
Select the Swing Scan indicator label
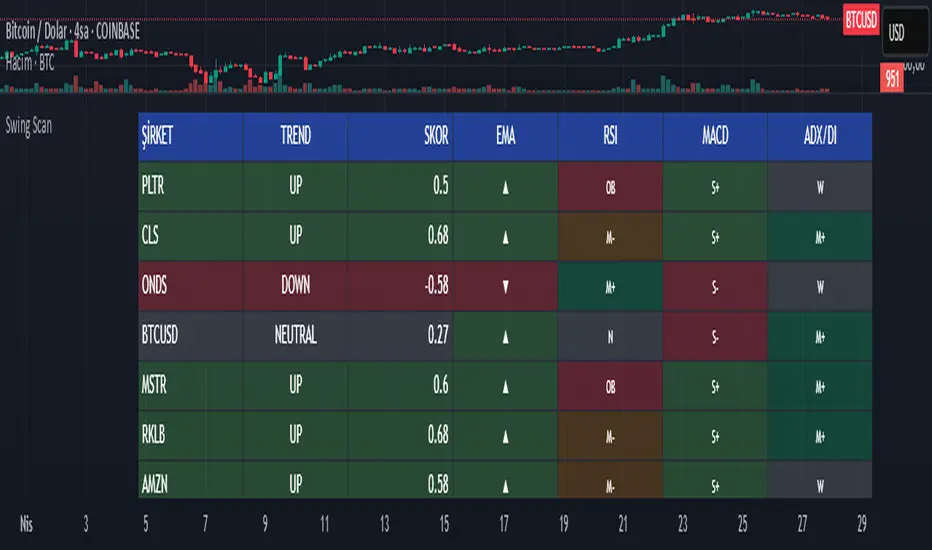[29, 125]
